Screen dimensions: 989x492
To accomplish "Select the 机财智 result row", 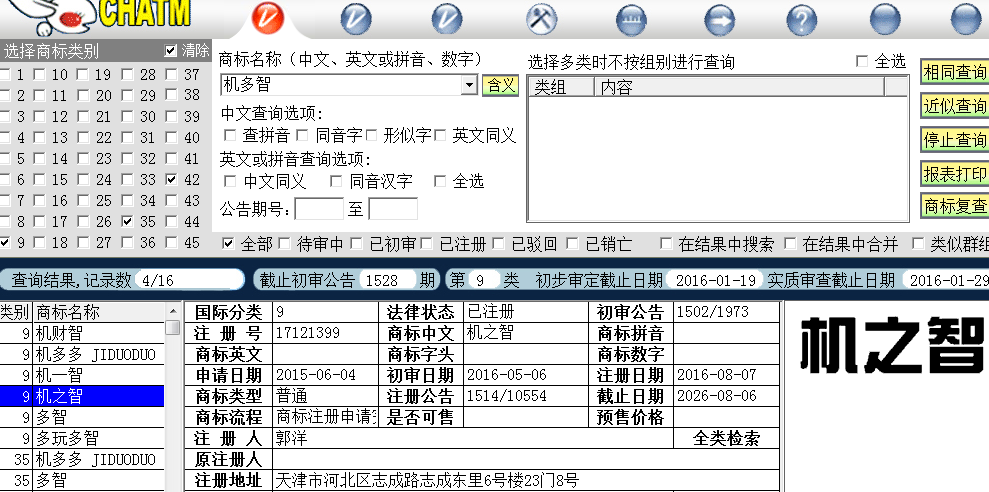I will [82, 333].
